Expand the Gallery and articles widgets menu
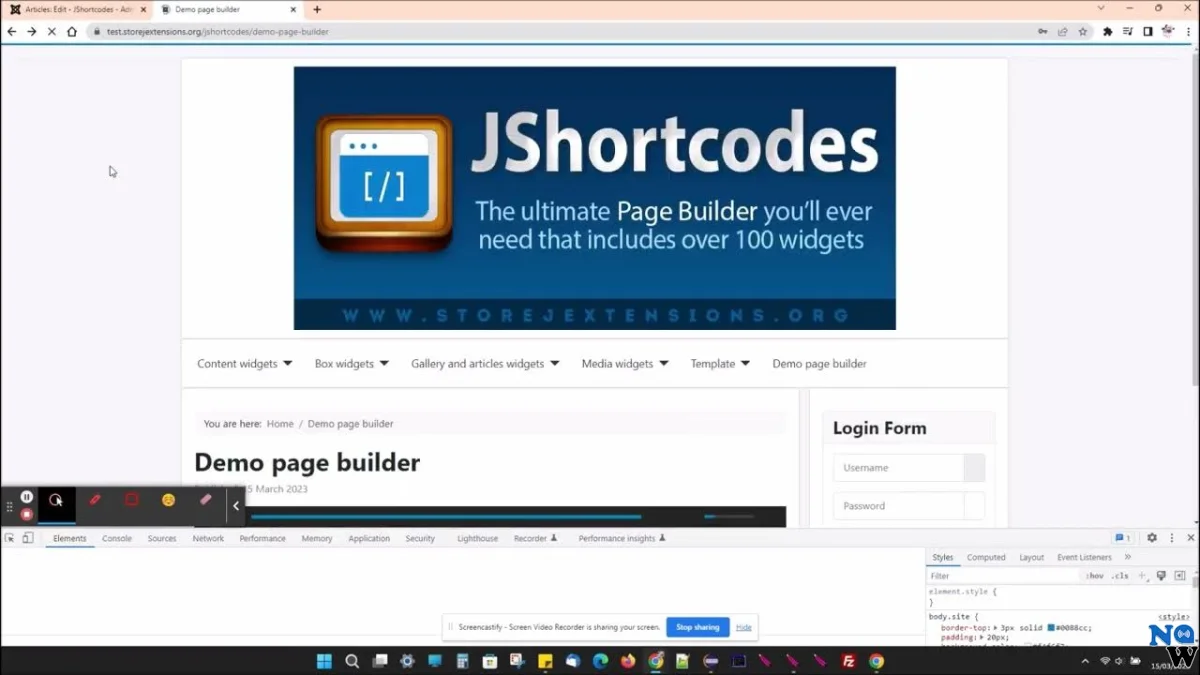The image size is (1200, 675). (x=485, y=364)
